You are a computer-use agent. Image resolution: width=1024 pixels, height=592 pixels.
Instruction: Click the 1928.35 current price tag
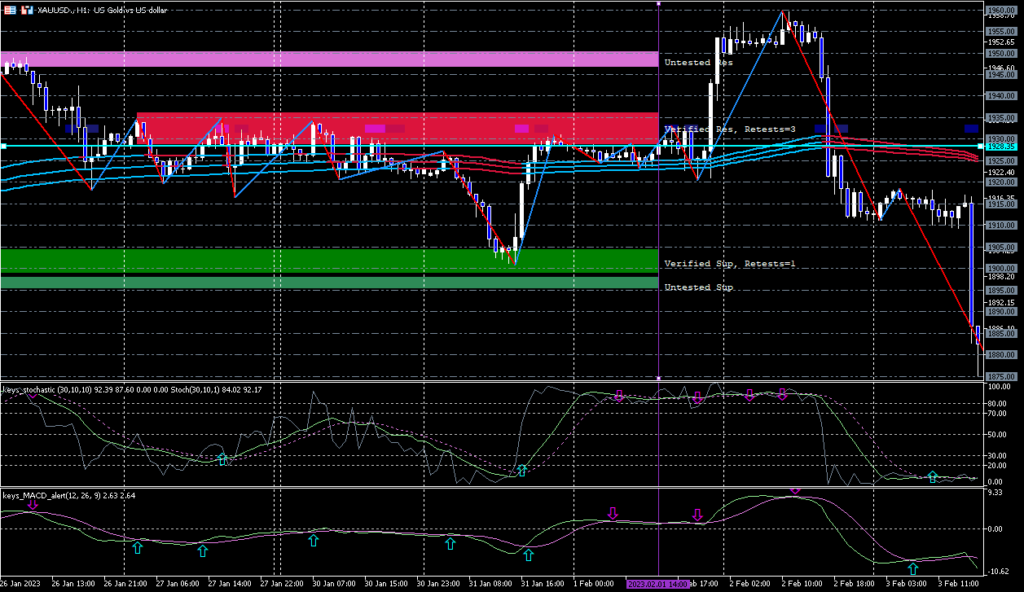point(1000,147)
